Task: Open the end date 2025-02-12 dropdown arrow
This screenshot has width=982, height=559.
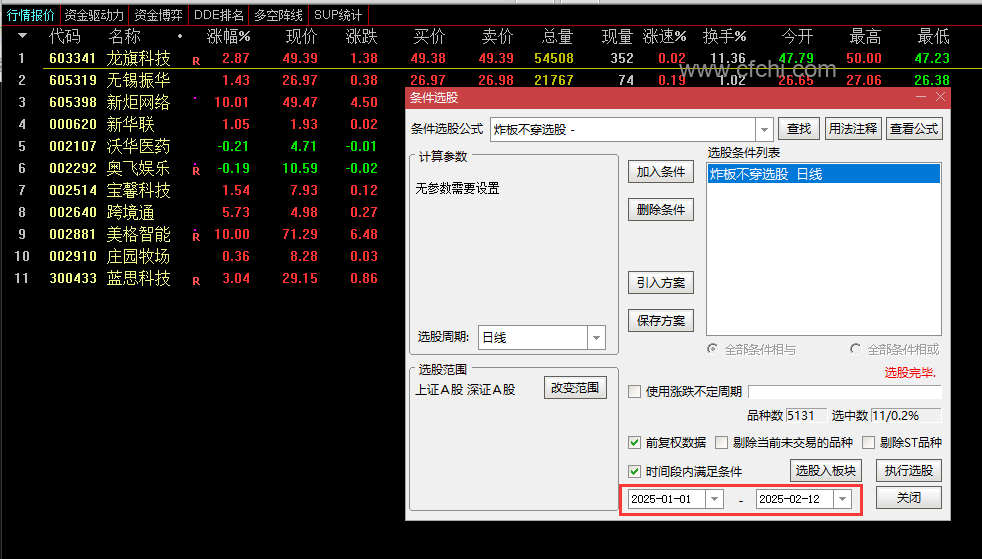Action: [842, 499]
